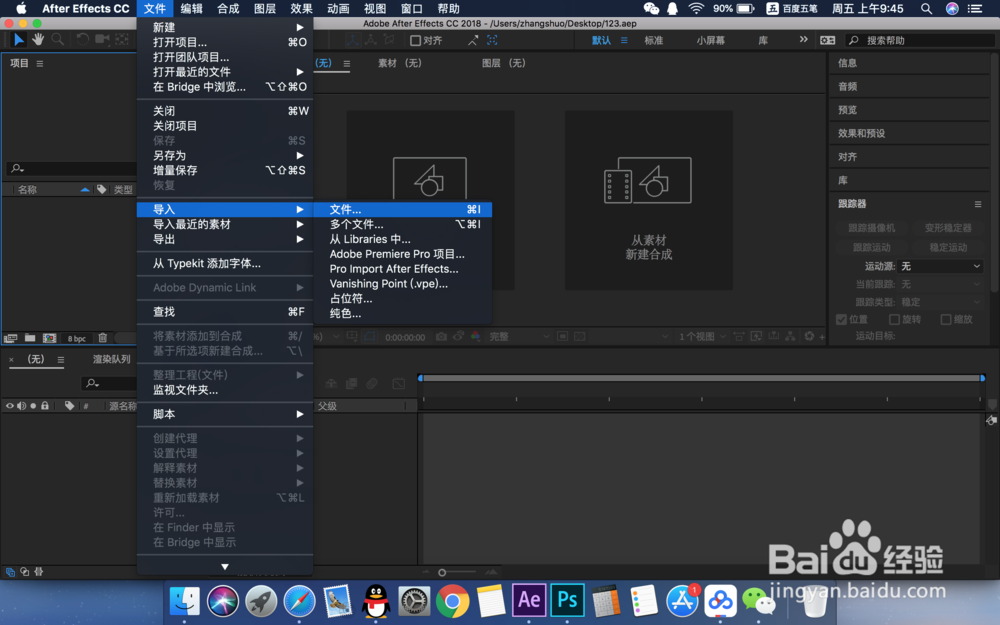Switch to the 标准 workspace

654,40
